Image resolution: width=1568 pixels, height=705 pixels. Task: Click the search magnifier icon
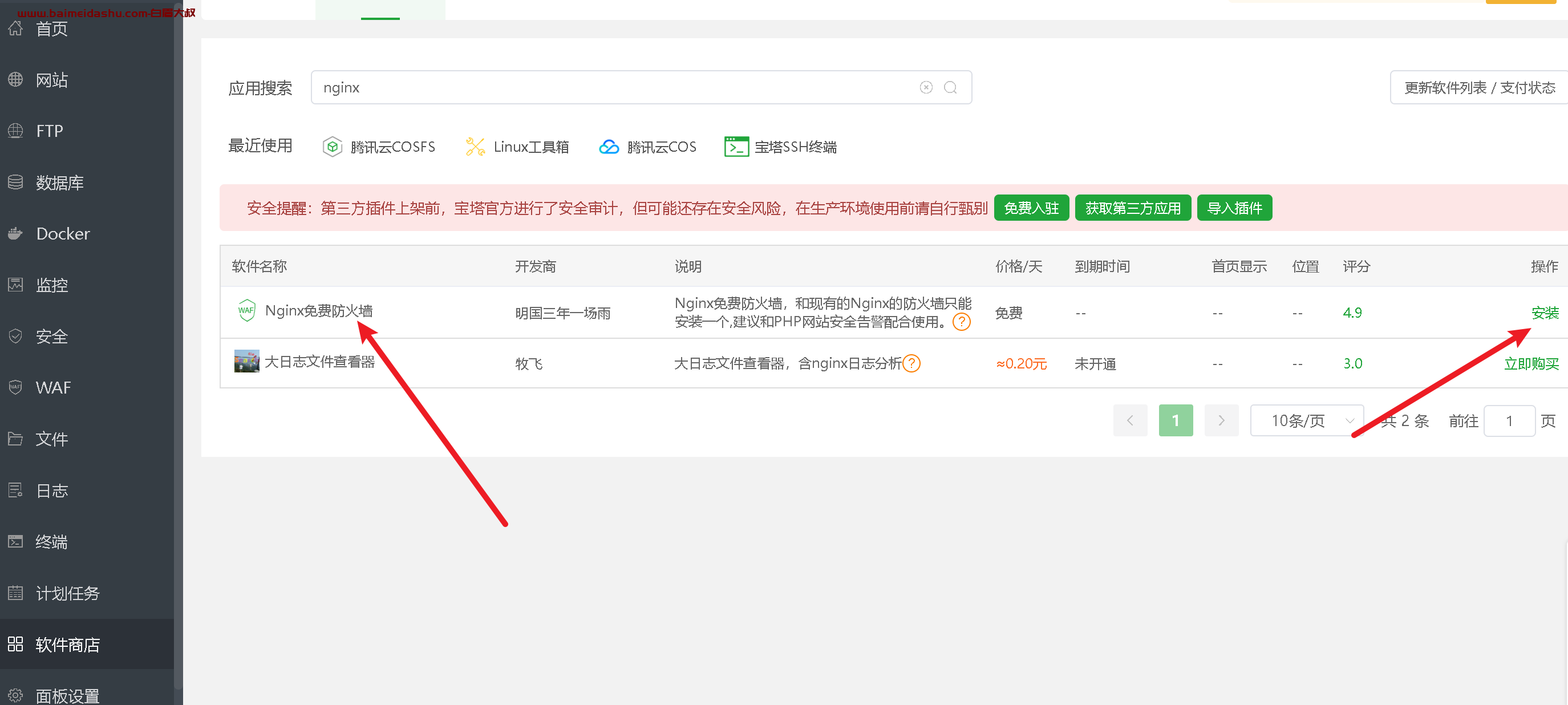pyautogui.click(x=950, y=87)
